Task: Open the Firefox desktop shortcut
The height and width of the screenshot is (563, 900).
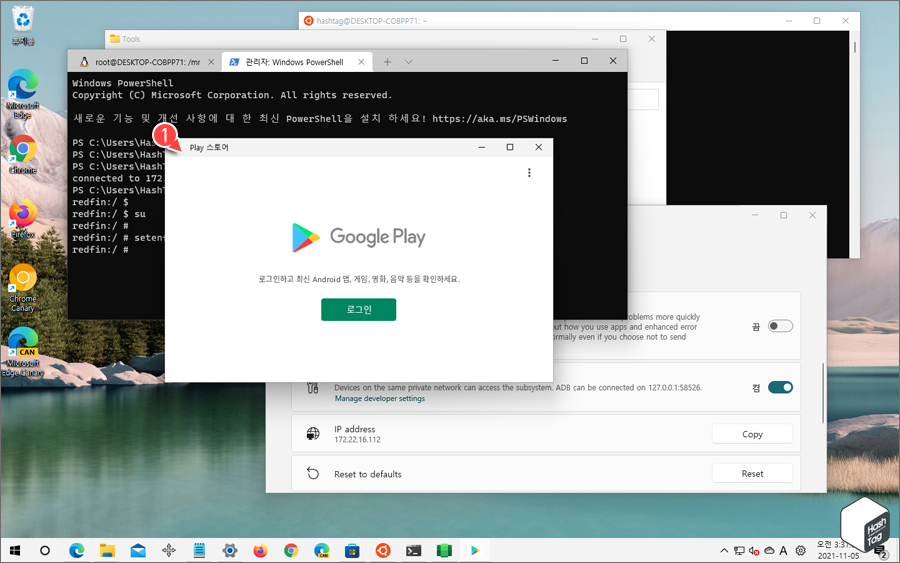Action: 23,219
